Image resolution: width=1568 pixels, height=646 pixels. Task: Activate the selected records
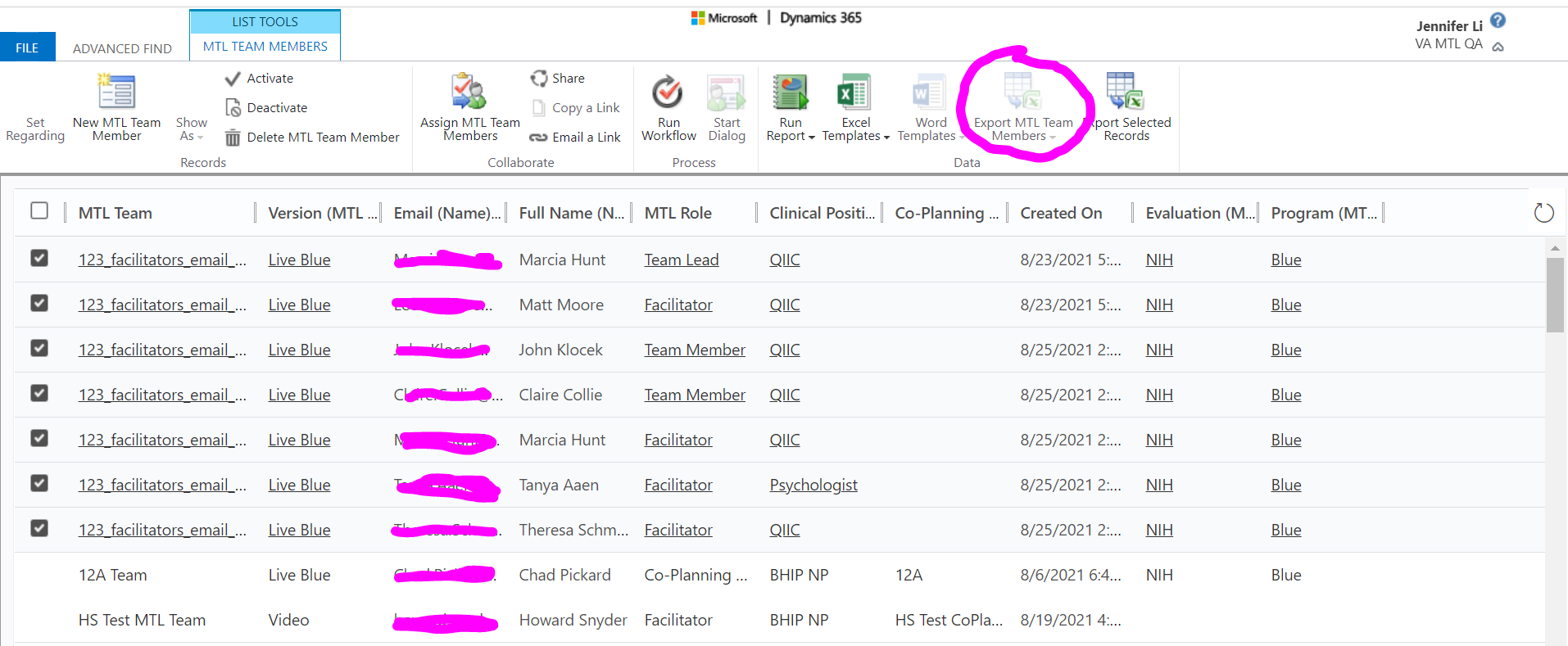[x=259, y=79]
